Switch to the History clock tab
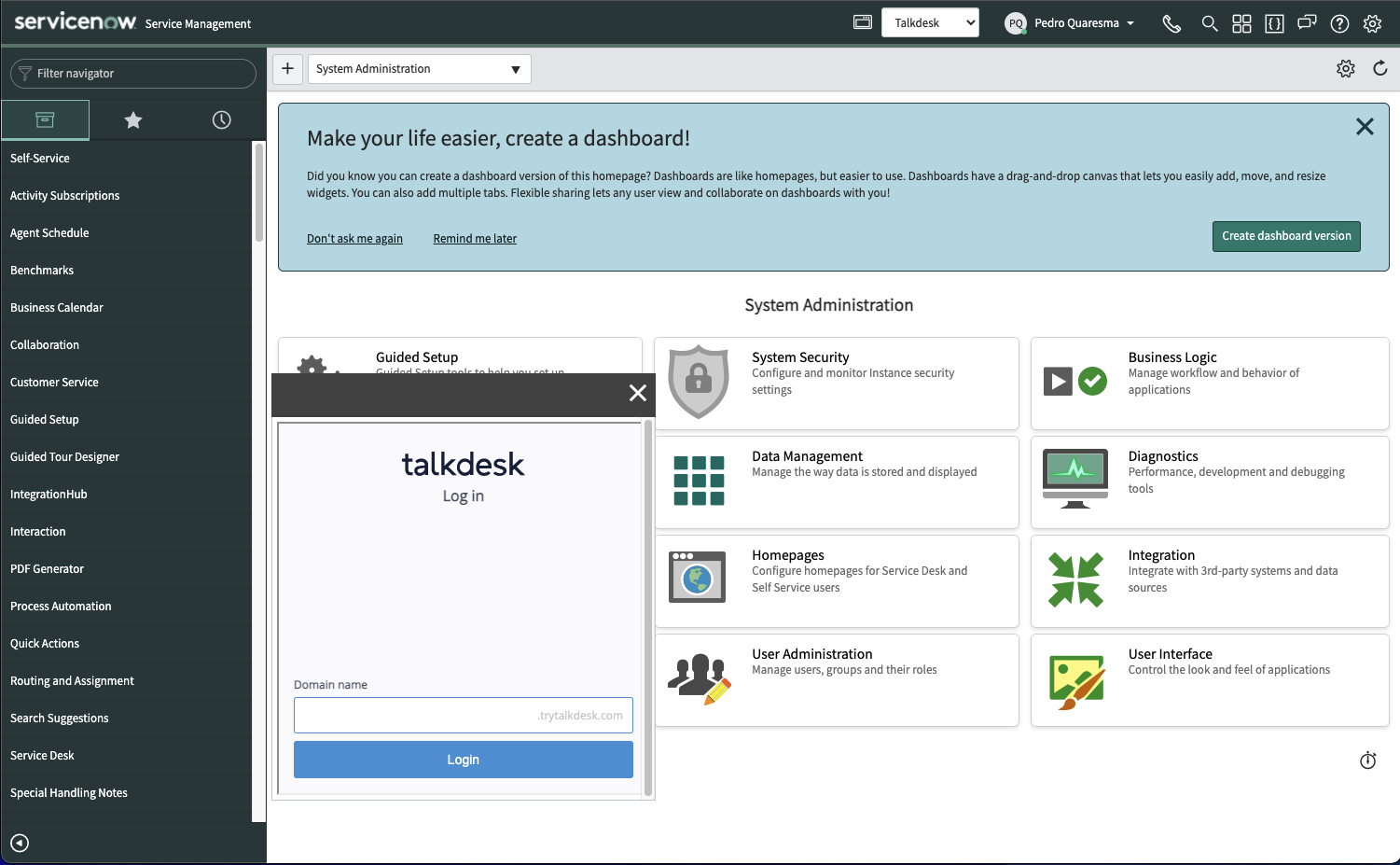Image resolution: width=1400 pixels, height=865 pixels. point(221,119)
